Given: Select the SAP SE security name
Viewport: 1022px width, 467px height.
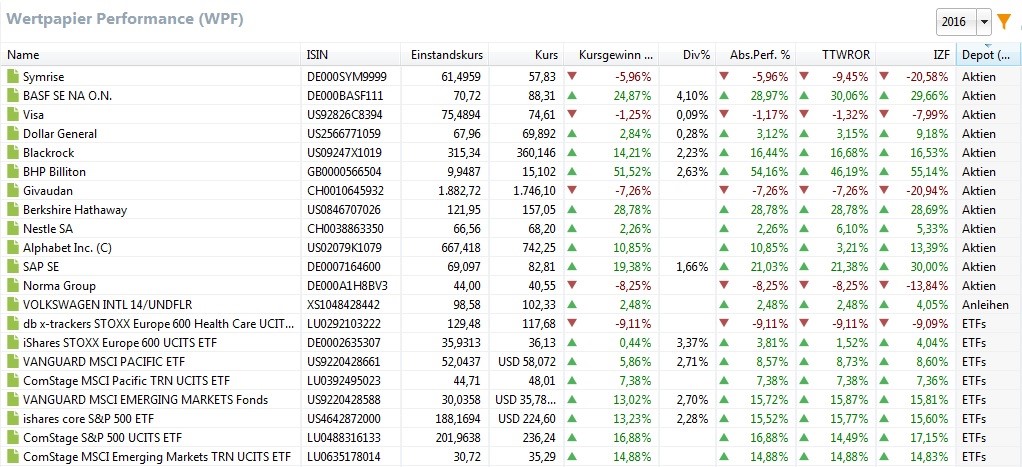Looking at the screenshot, I should click(x=41, y=267).
